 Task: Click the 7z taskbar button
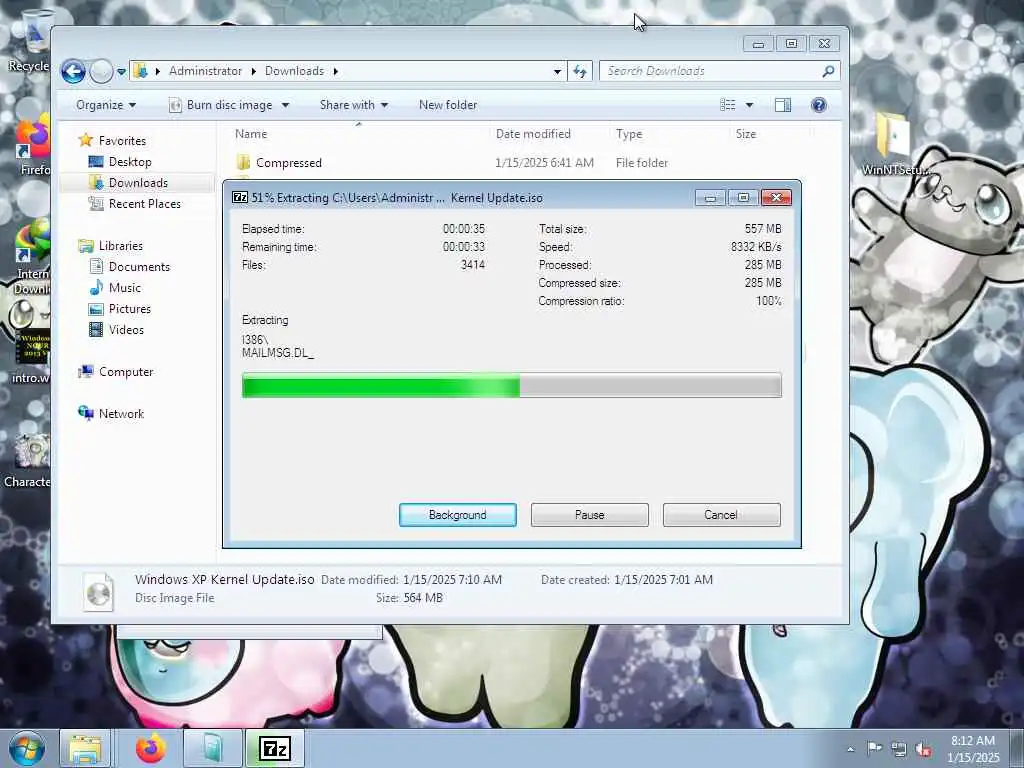(x=274, y=748)
